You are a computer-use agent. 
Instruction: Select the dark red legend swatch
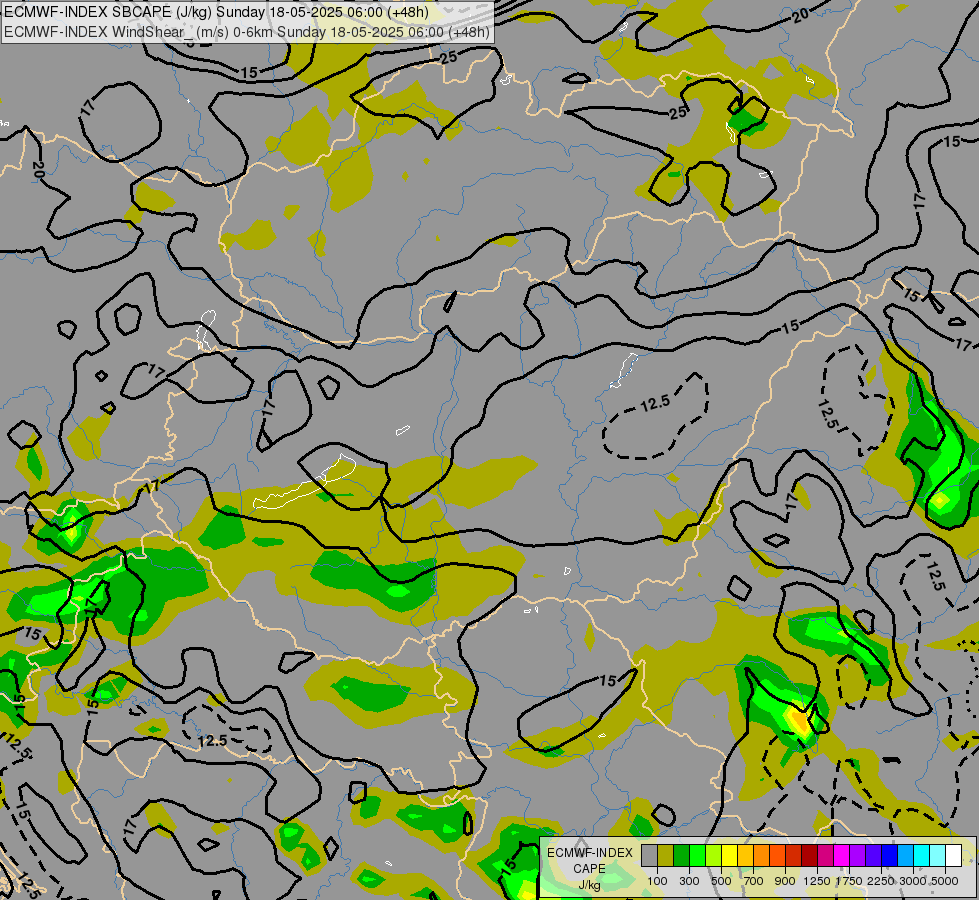(810, 856)
